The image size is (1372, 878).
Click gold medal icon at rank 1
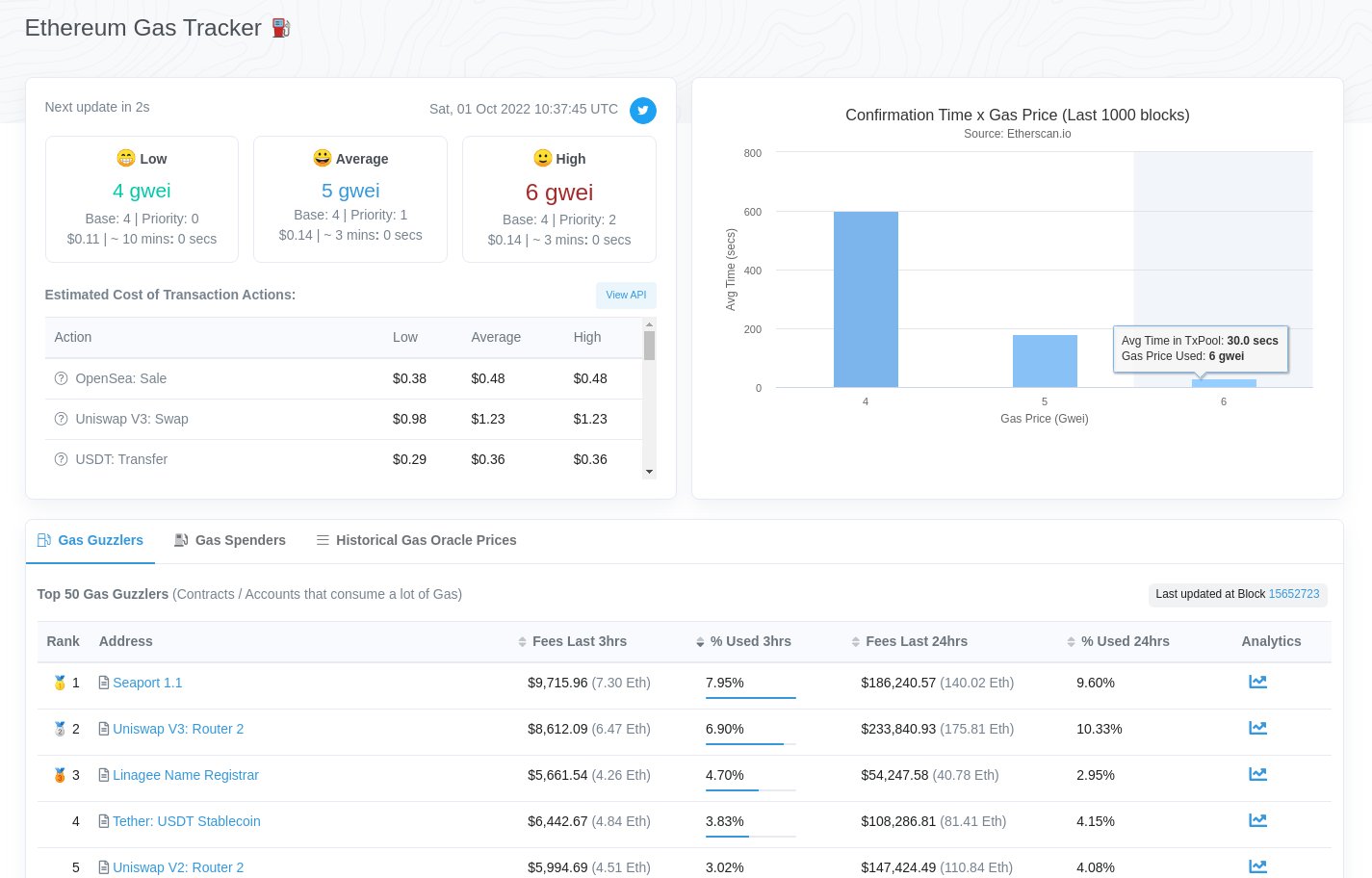coord(60,683)
